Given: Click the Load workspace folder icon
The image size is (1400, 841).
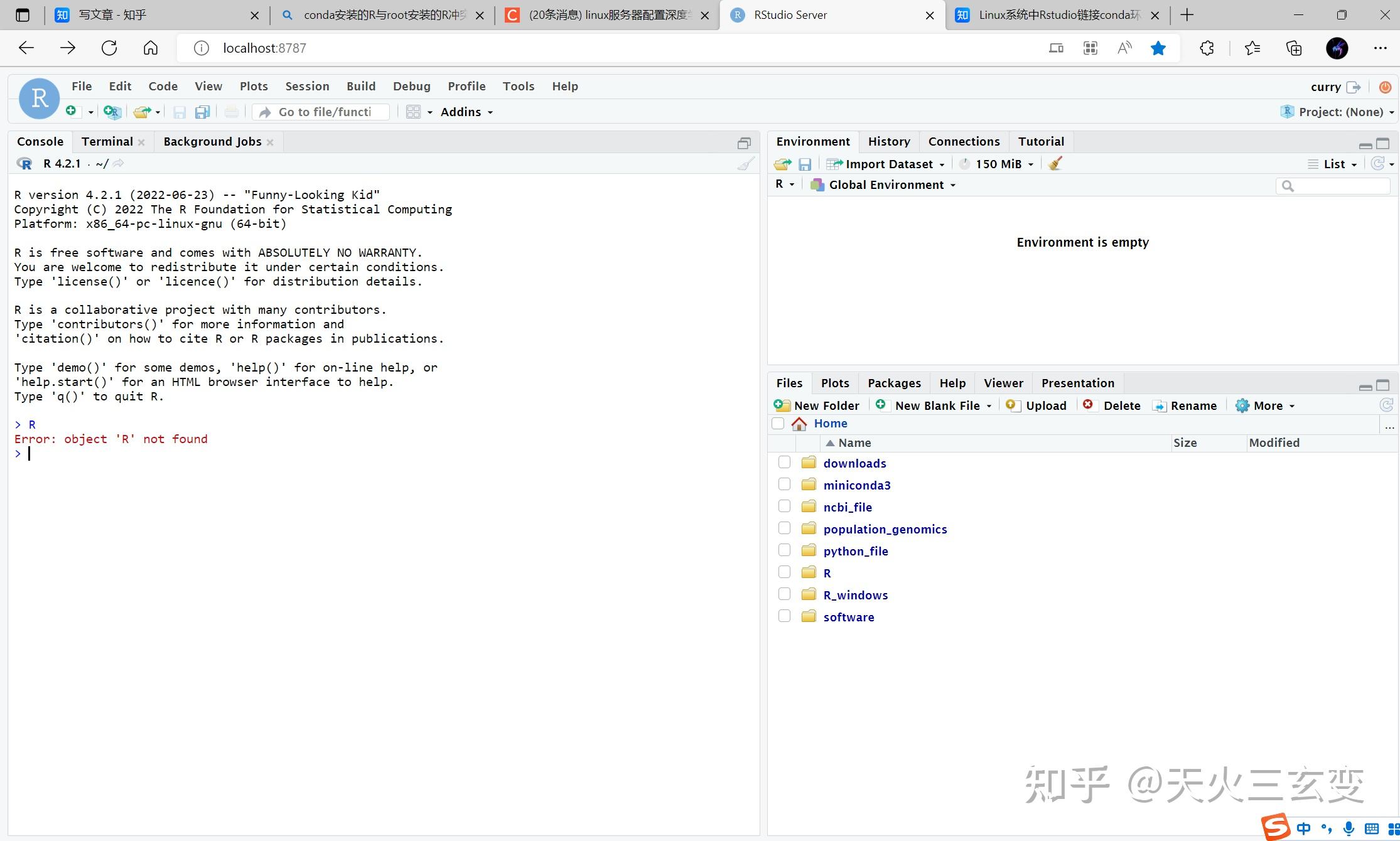Looking at the screenshot, I should coord(782,164).
